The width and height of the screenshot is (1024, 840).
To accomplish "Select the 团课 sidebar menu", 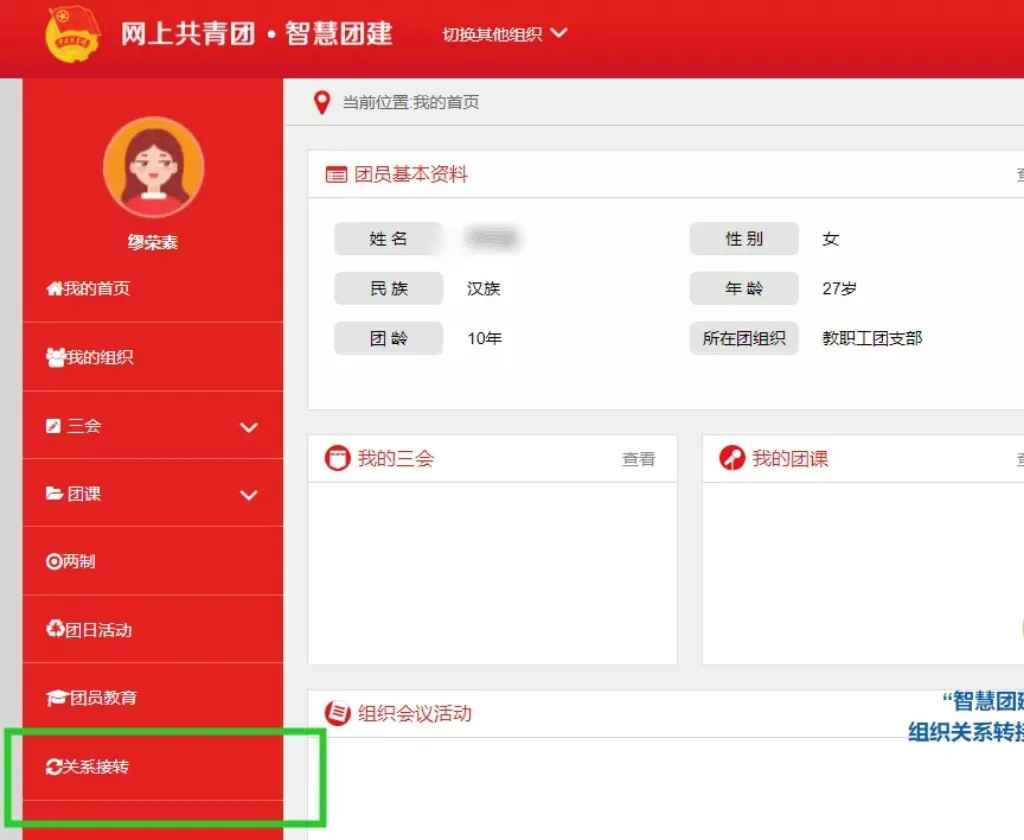I will coord(153,494).
